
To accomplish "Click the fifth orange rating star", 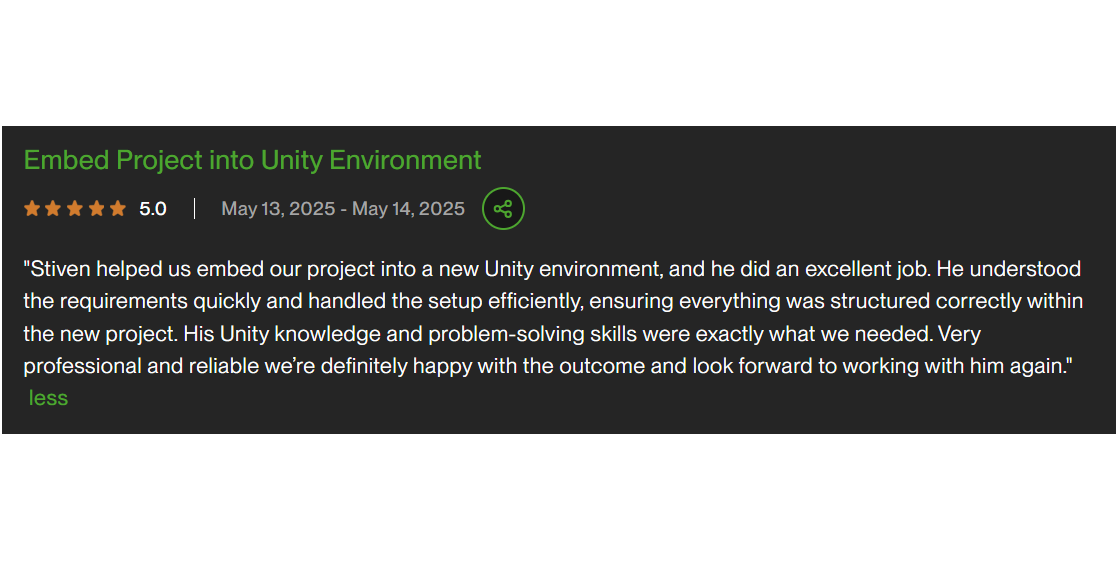I will [x=118, y=209].
